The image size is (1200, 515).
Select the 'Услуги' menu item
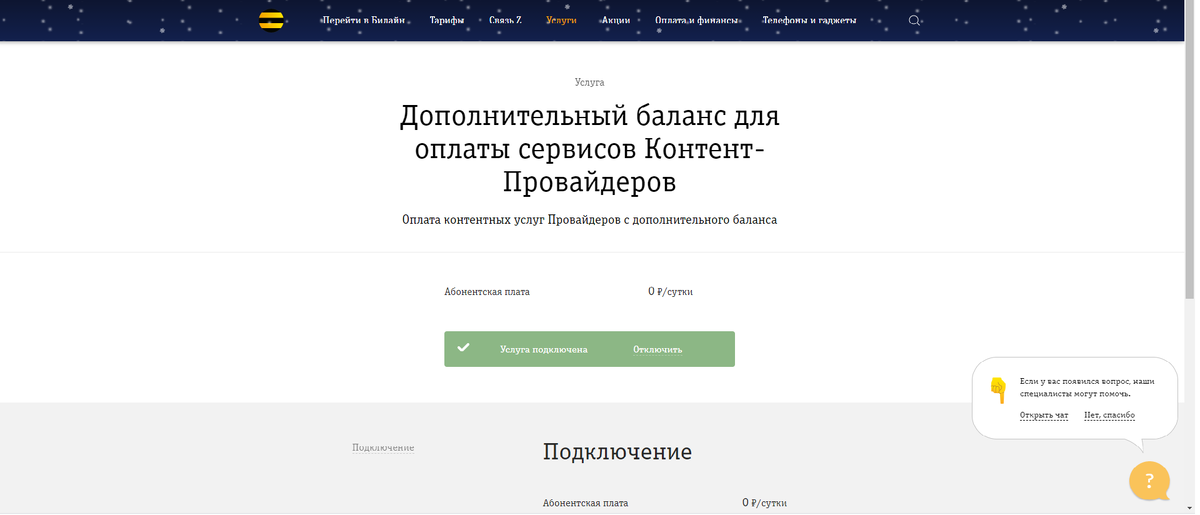click(x=562, y=21)
